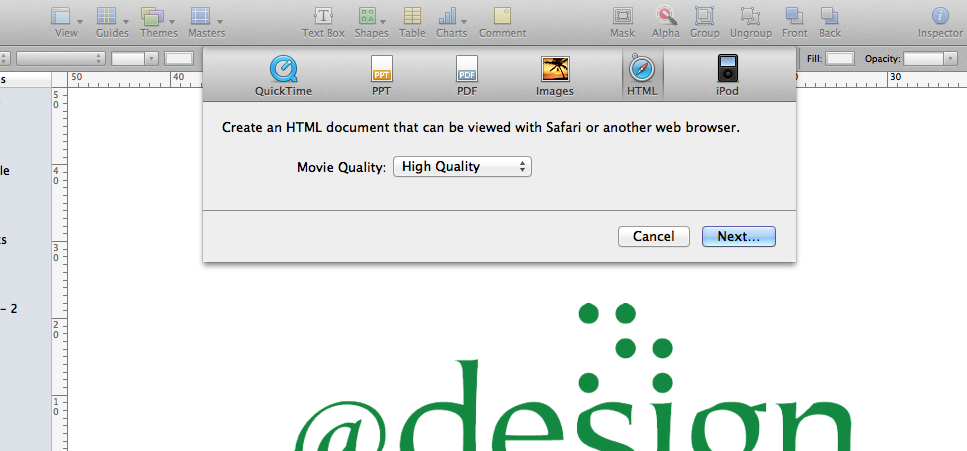
Task: Add a Comment
Action: click(503, 22)
